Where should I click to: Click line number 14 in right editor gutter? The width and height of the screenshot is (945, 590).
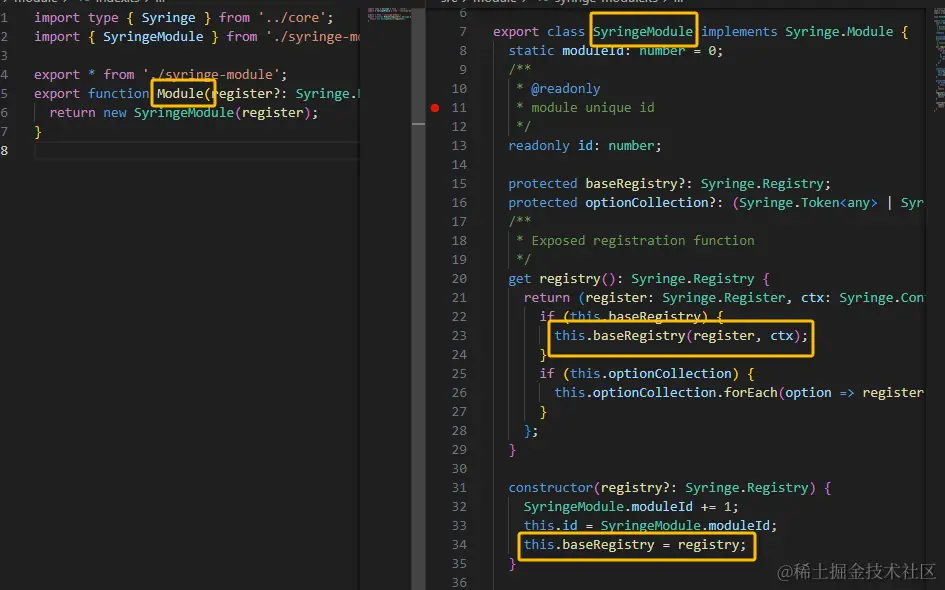pyautogui.click(x=459, y=165)
